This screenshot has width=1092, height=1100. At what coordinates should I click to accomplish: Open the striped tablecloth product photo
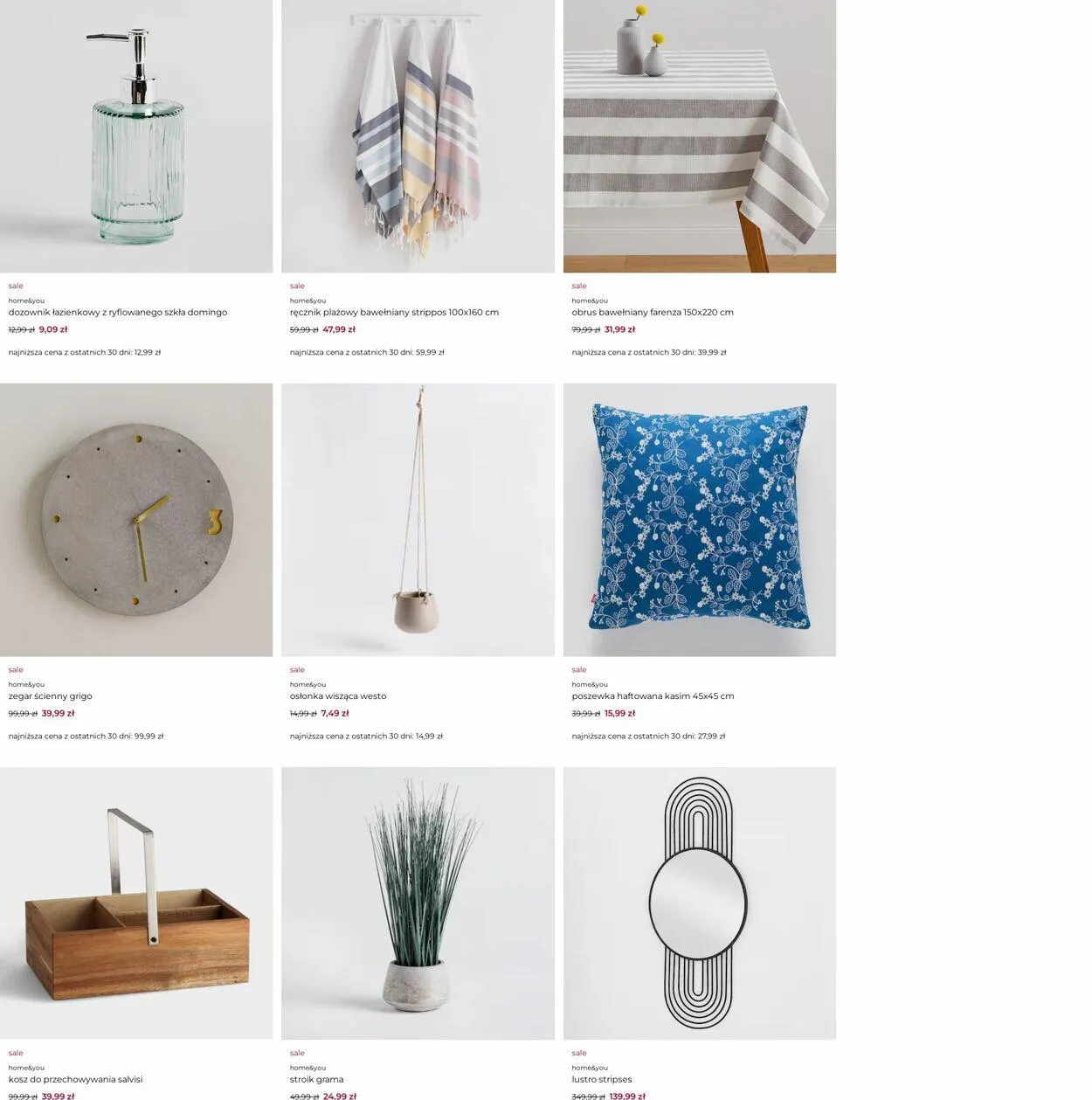[x=700, y=136]
